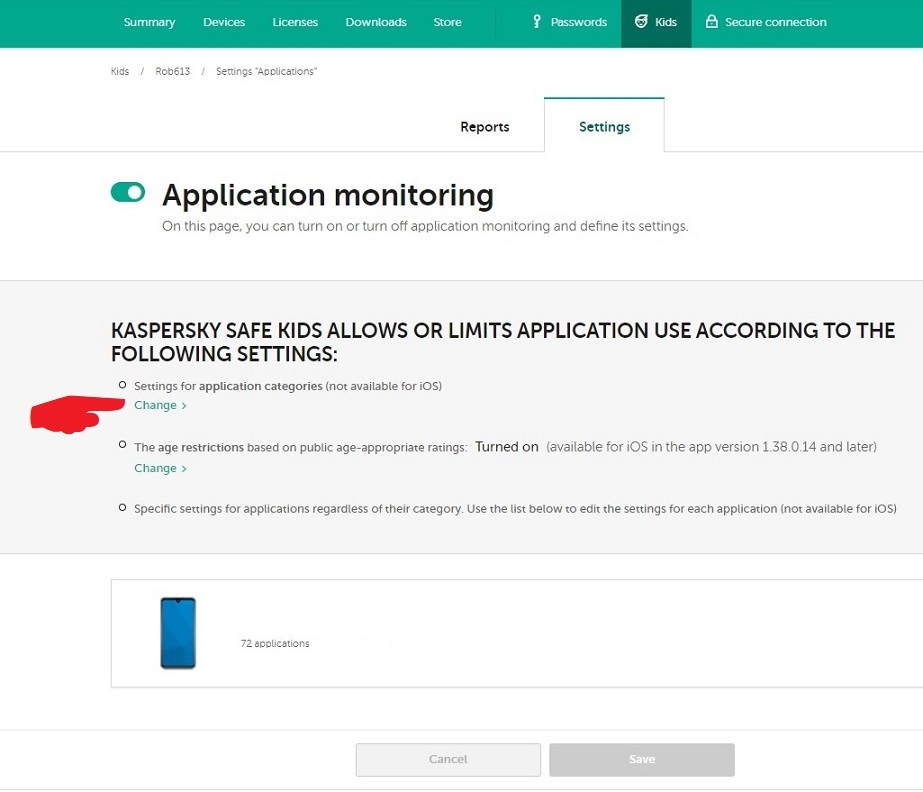Image resolution: width=923 pixels, height=792 pixels.
Task: Switch to the Reports tab
Action: pos(484,127)
